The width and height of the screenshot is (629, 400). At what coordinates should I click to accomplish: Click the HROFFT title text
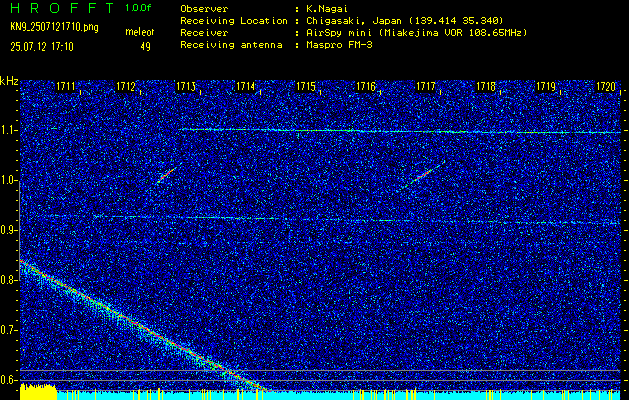(62, 8)
